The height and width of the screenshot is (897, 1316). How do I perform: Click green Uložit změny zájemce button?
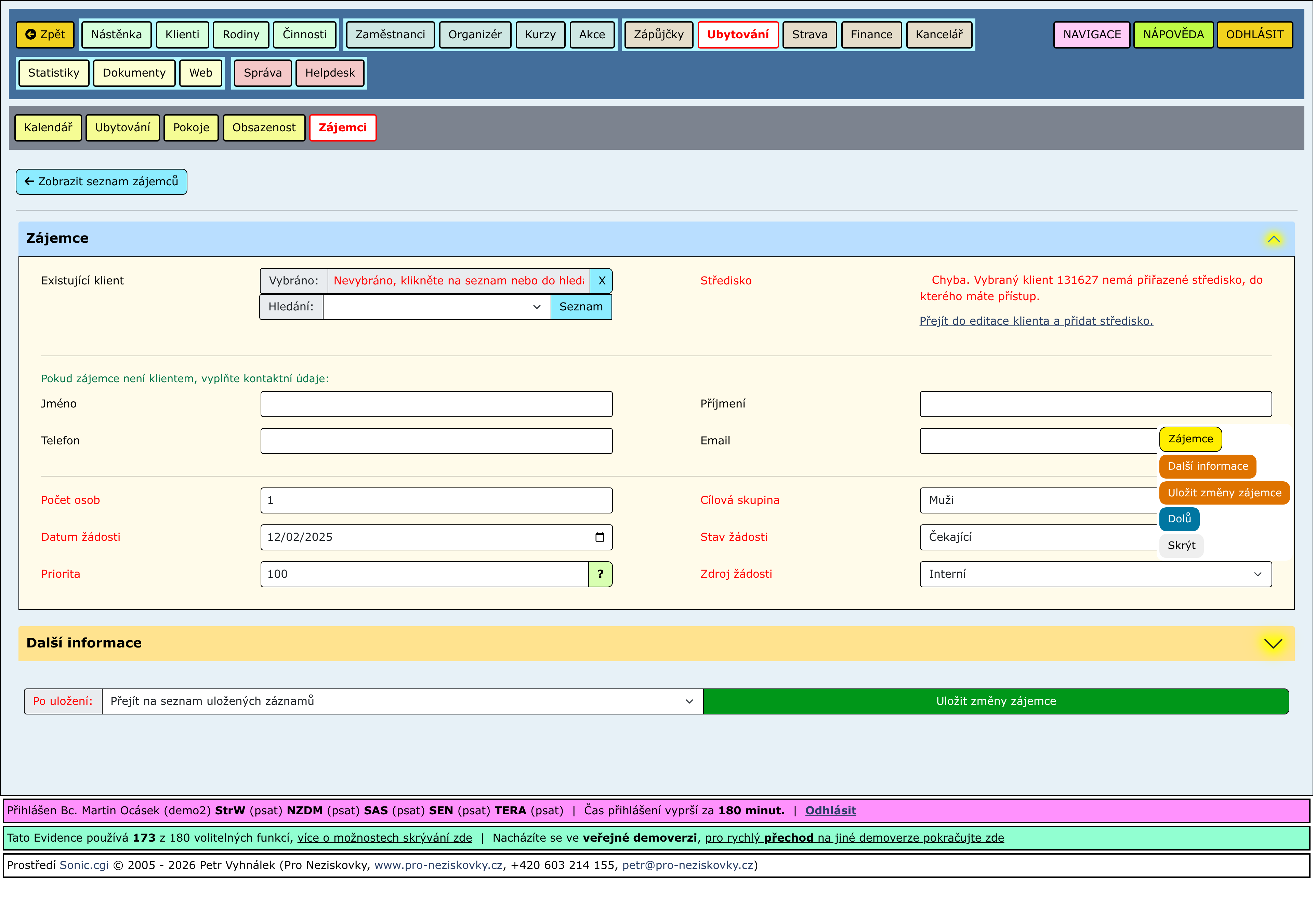996,702
